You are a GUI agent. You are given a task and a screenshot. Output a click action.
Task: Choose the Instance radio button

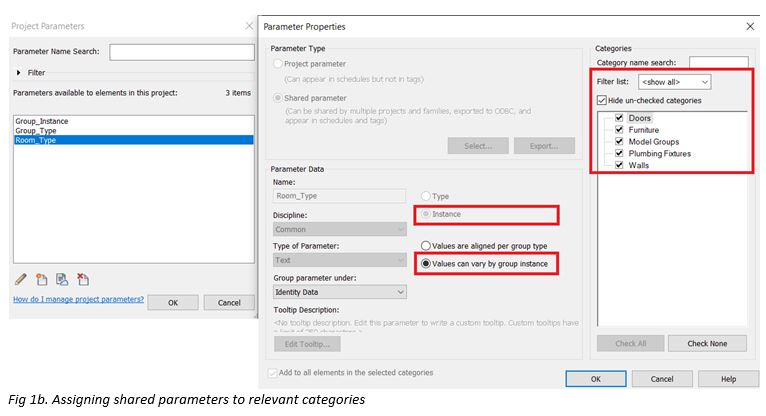[x=426, y=214]
